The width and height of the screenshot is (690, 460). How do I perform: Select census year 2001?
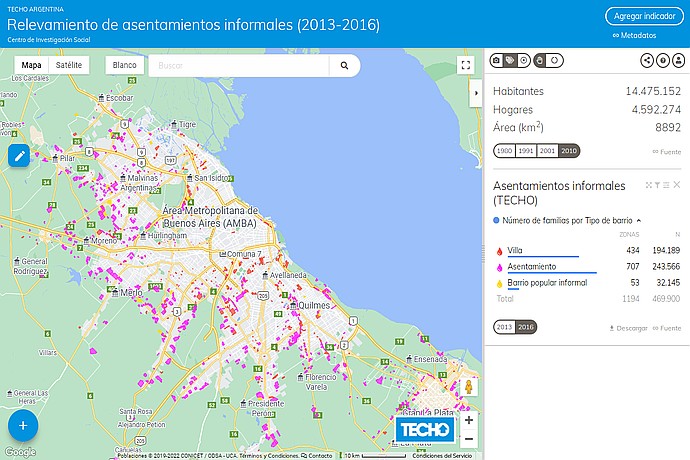point(547,151)
